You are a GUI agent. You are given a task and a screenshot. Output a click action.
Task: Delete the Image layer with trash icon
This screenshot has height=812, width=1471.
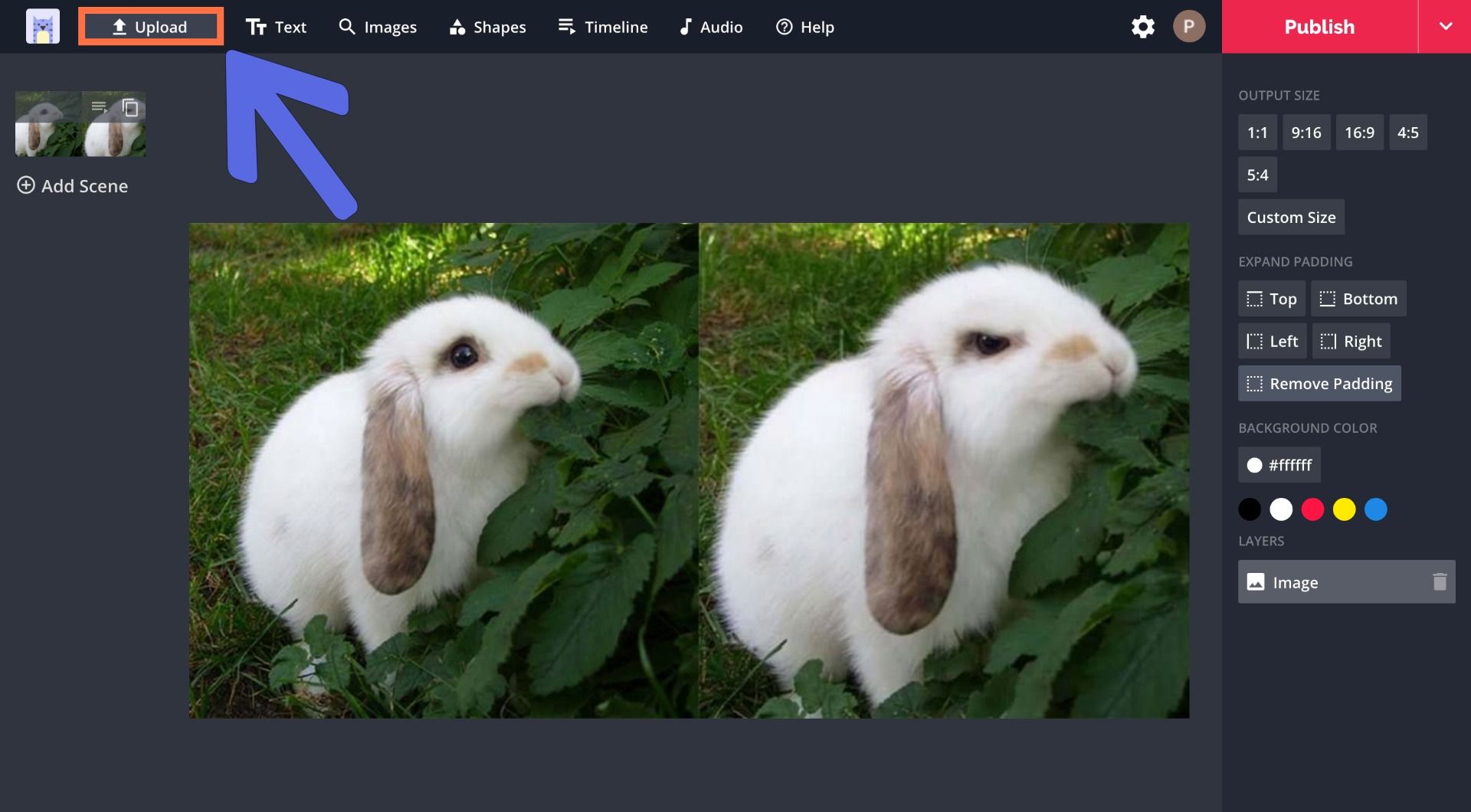coord(1440,582)
